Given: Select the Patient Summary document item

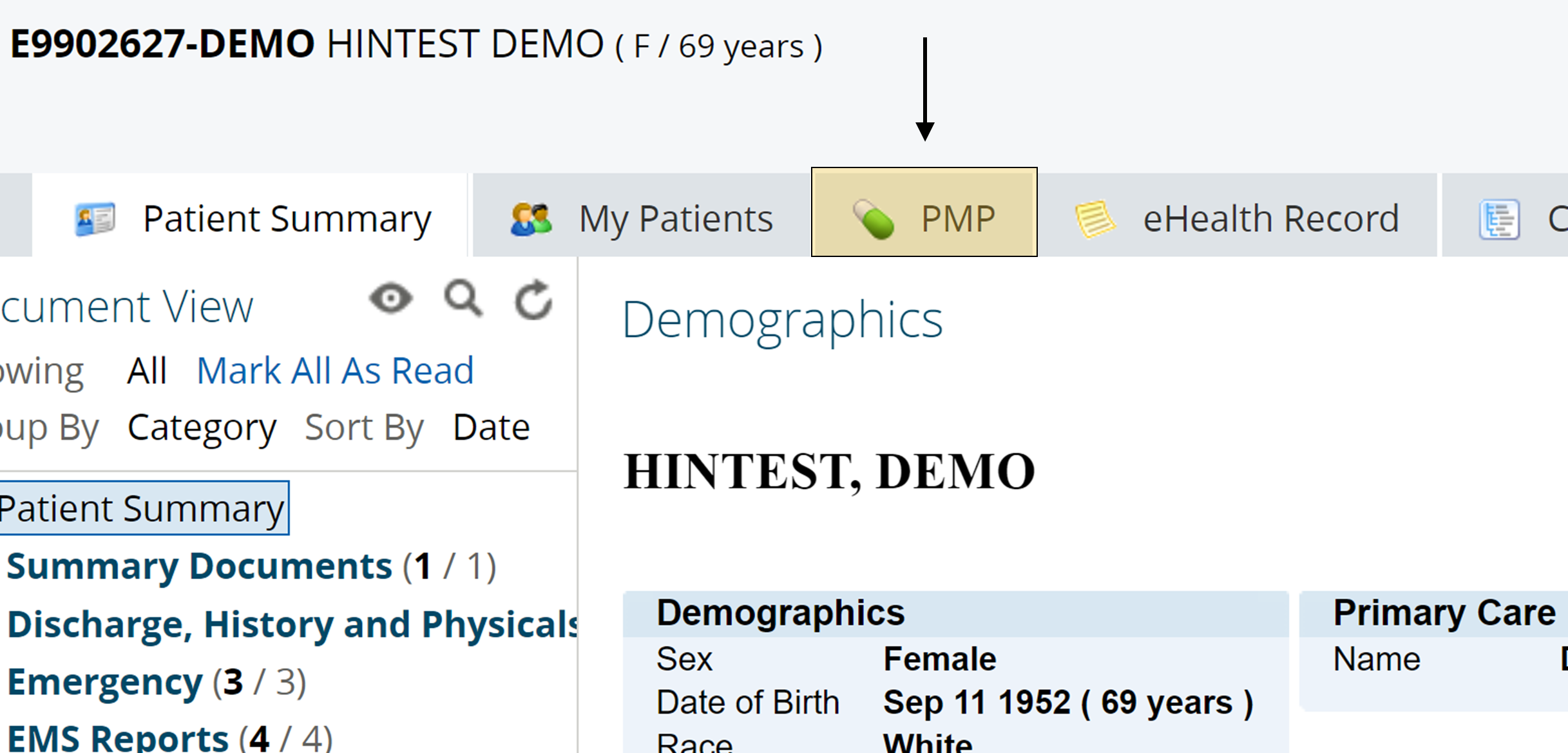Looking at the screenshot, I should point(142,509).
